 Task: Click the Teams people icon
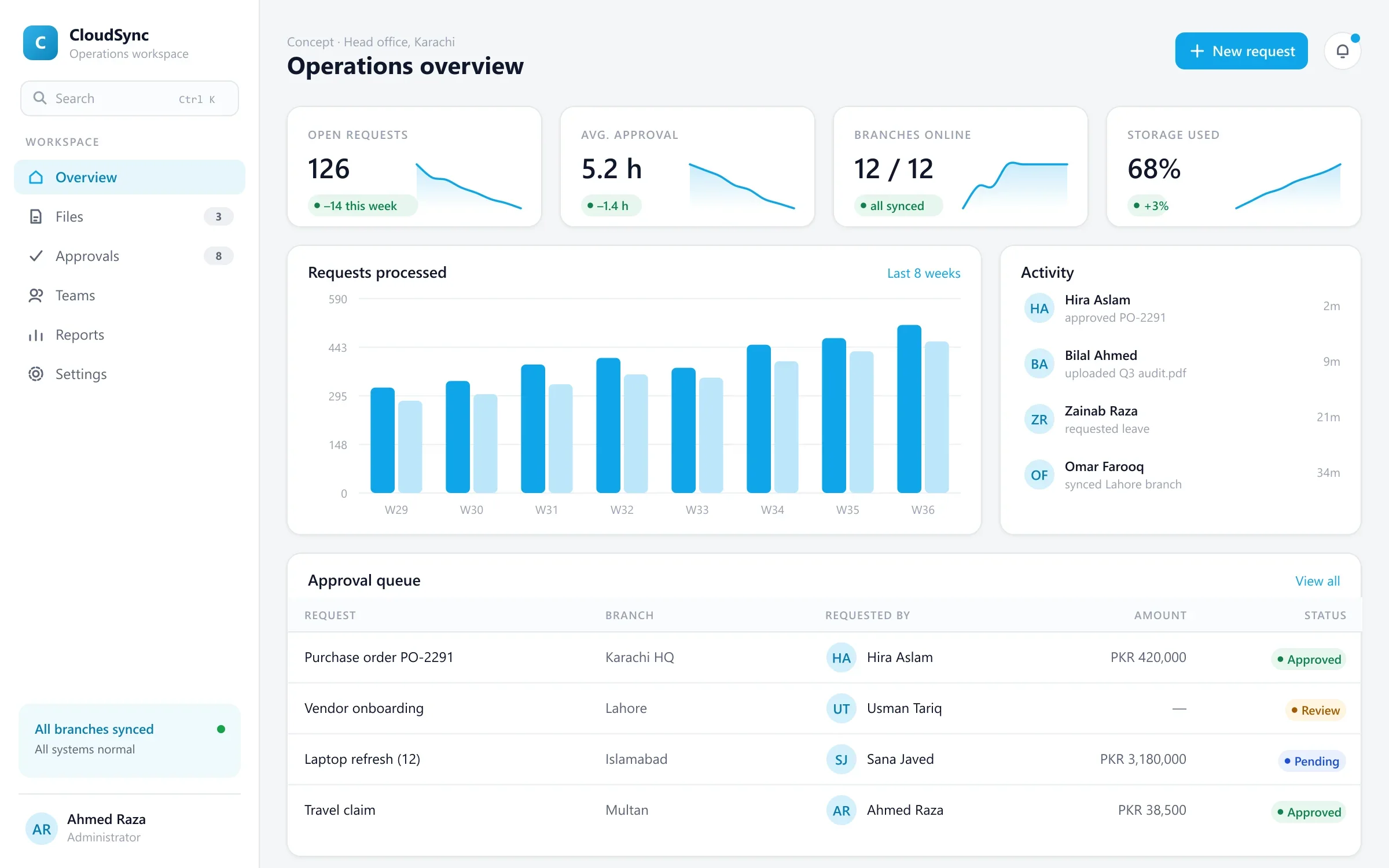pos(36,295)
